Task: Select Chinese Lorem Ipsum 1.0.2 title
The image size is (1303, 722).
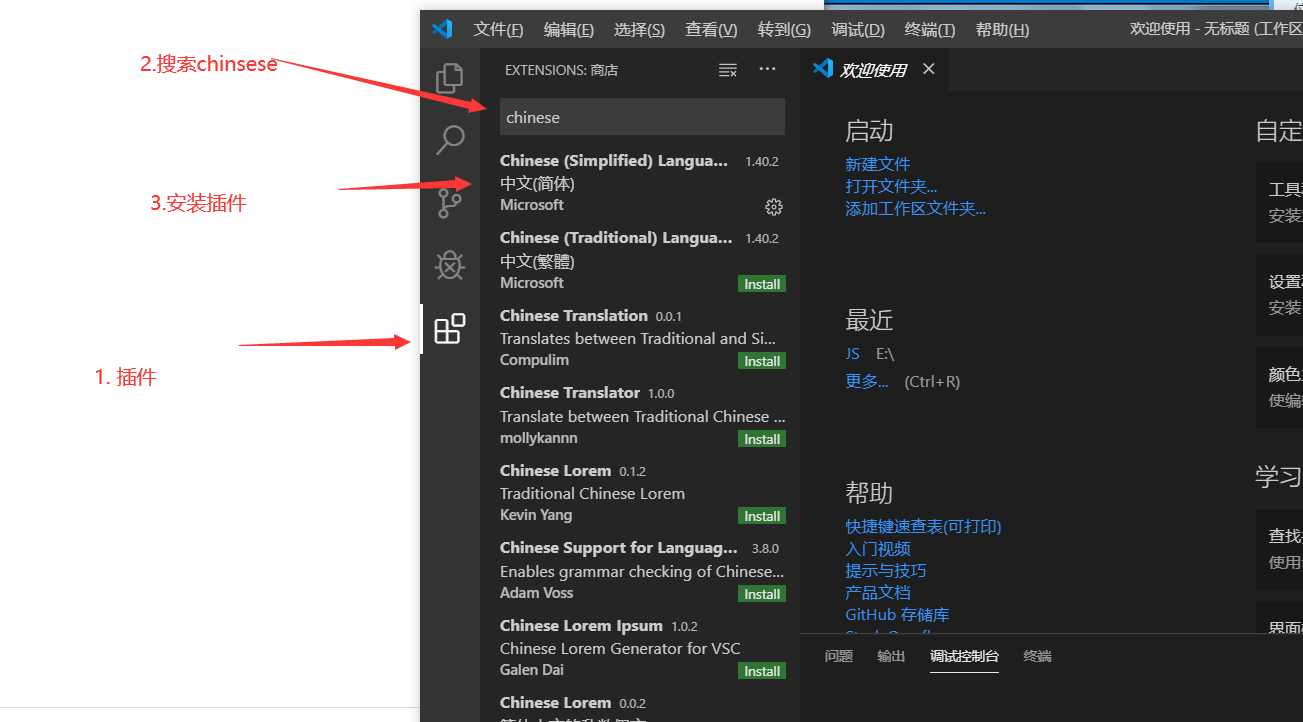Action: click(x=581, y=625)
